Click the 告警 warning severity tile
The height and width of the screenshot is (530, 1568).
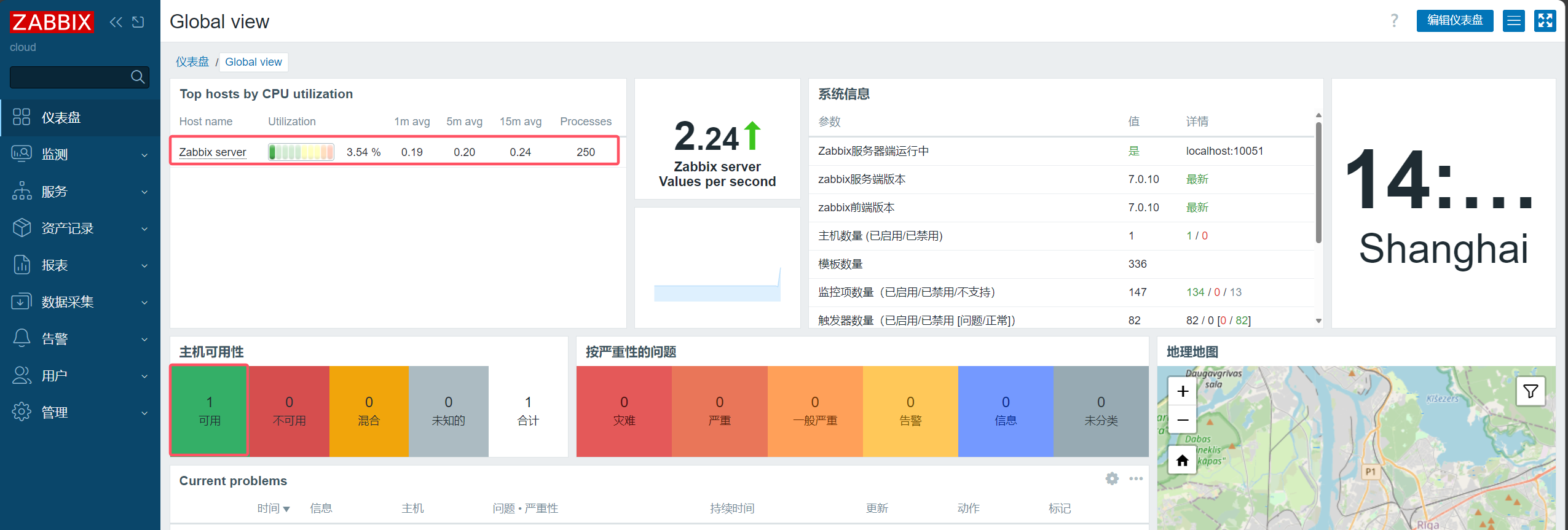coord(910,411)
